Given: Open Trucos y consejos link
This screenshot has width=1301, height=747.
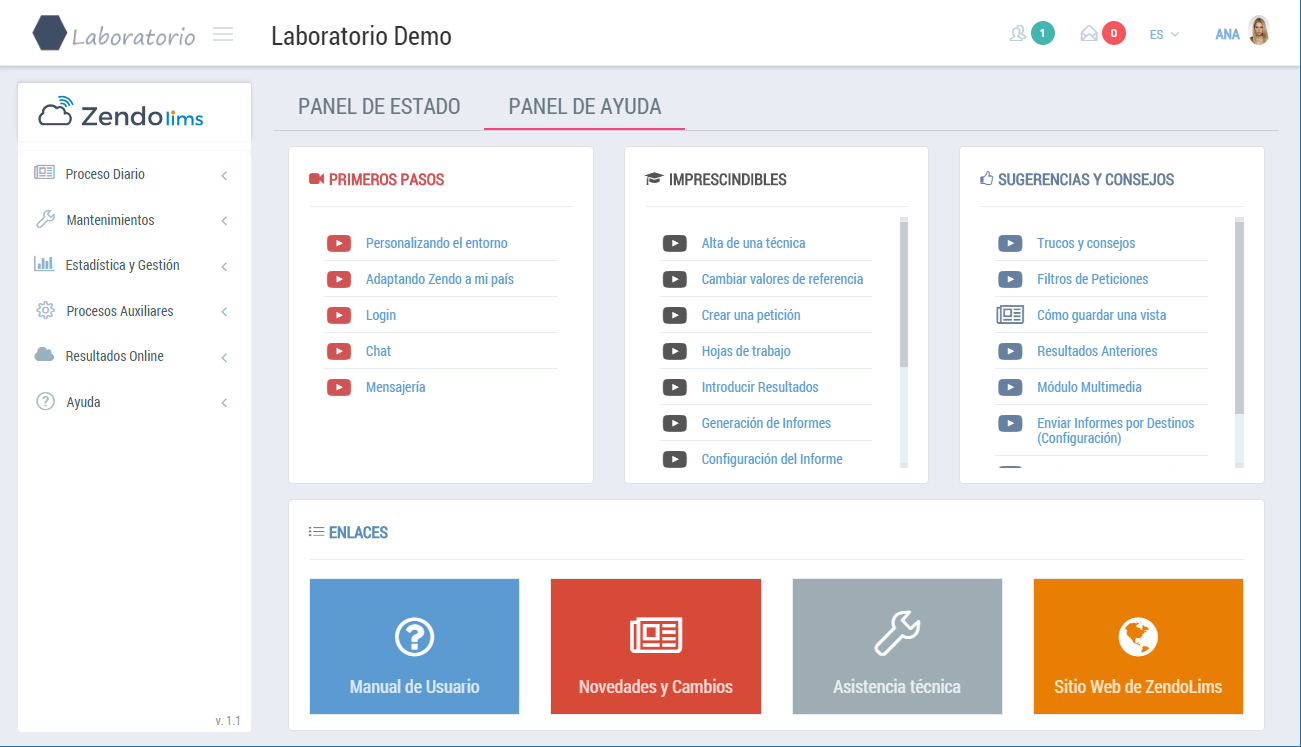Looking at the screenshot, I should pos(1086,243).
